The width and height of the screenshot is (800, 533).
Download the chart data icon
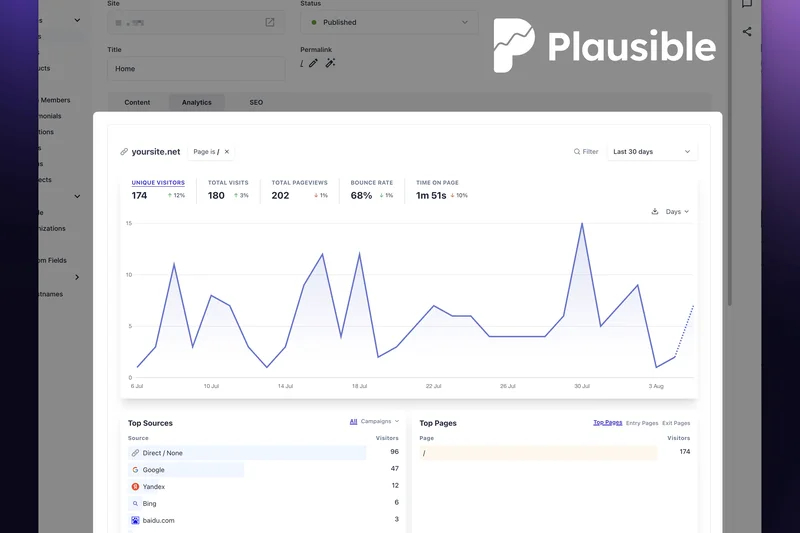655,211
